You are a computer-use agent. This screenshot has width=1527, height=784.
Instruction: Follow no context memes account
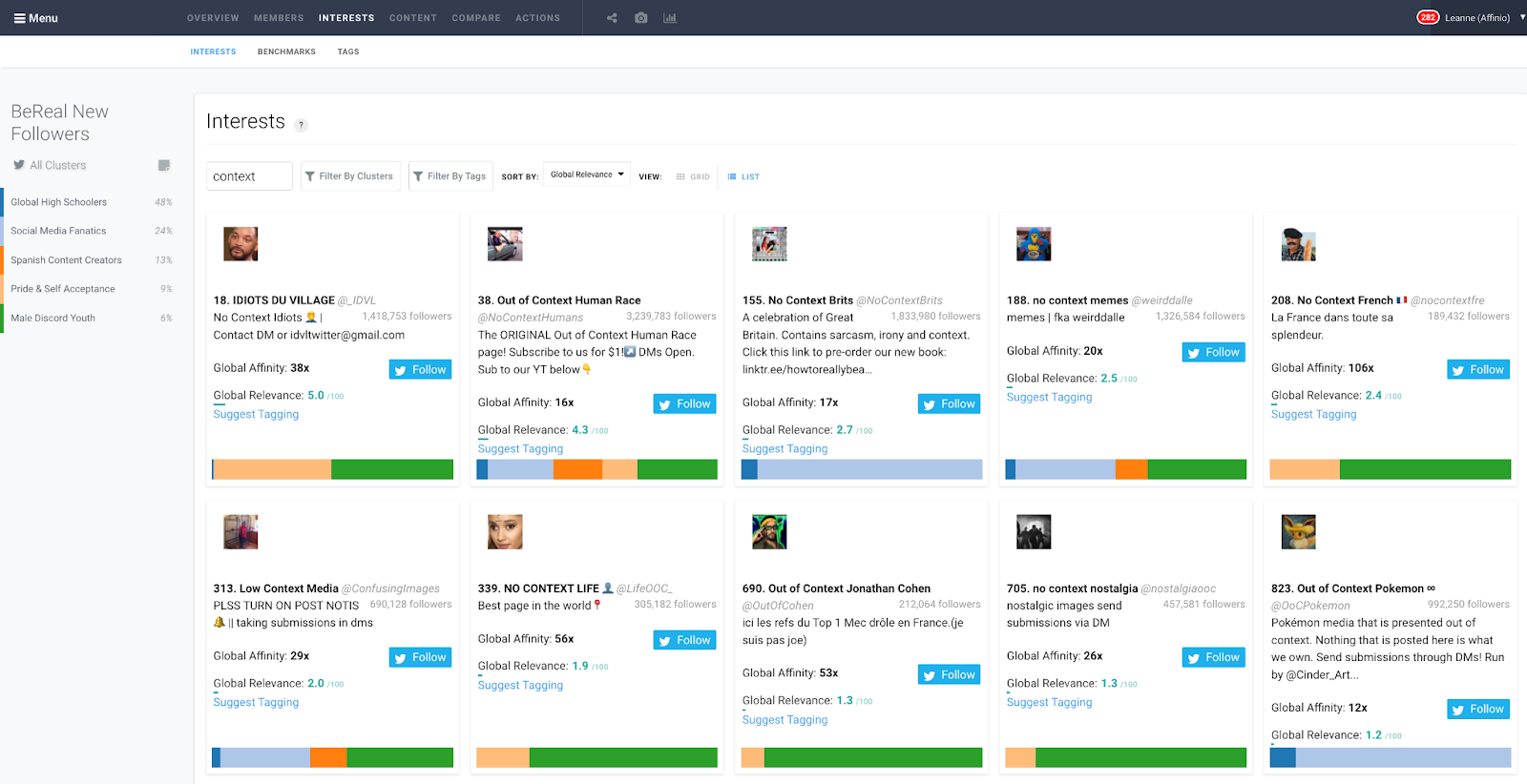(x=1213, y=353)
